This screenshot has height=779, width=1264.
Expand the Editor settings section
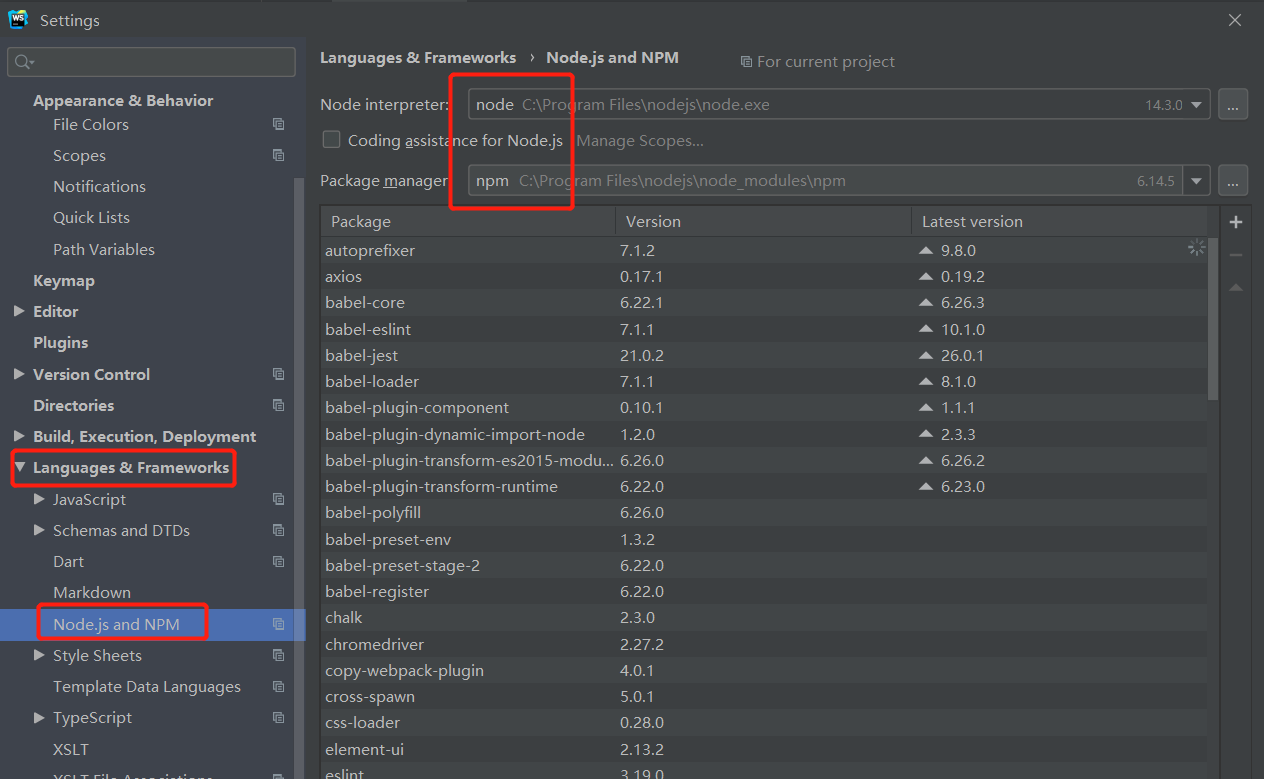[x=19, y=312]
